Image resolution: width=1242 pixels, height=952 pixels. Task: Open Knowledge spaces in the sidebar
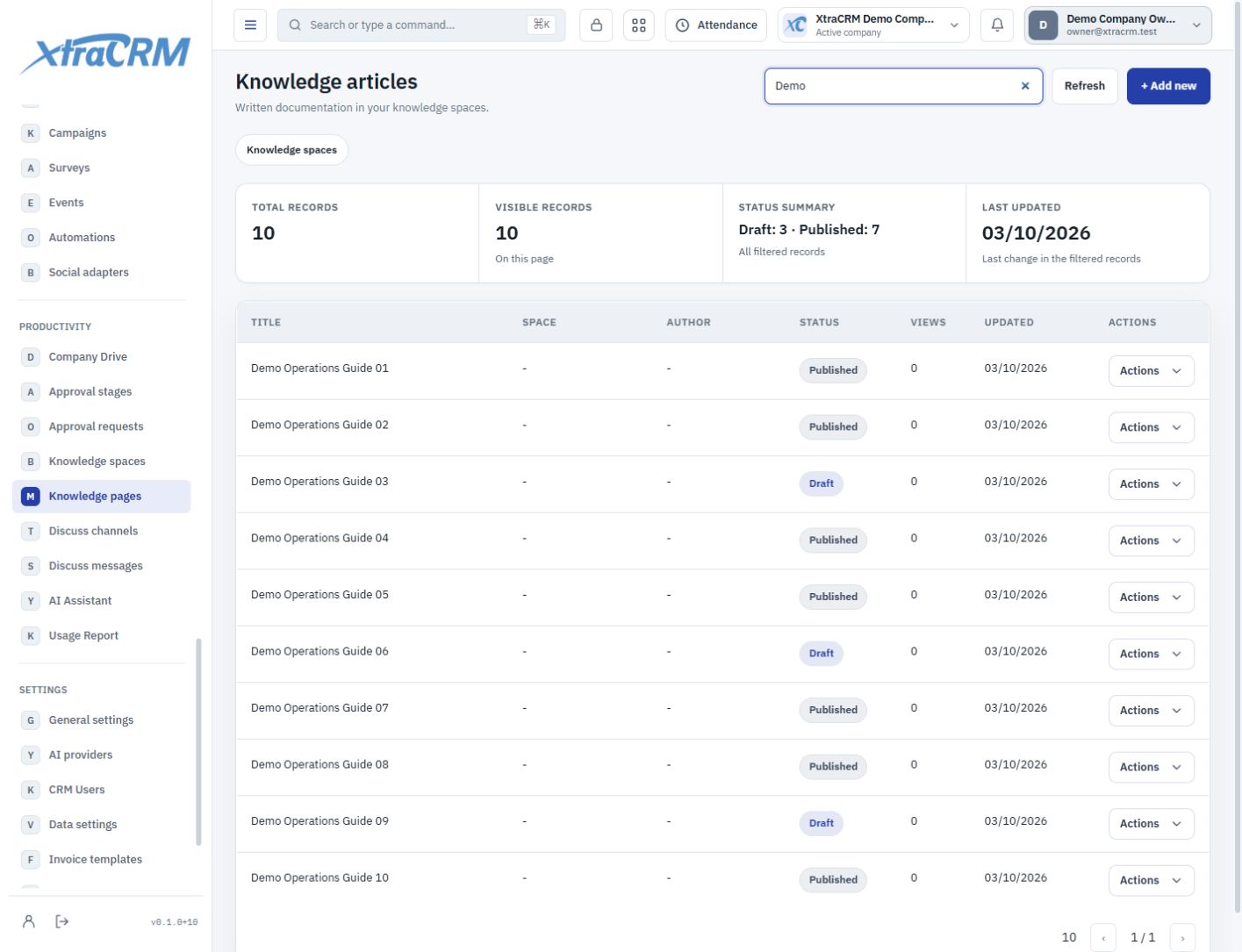(x=102, y=462)
